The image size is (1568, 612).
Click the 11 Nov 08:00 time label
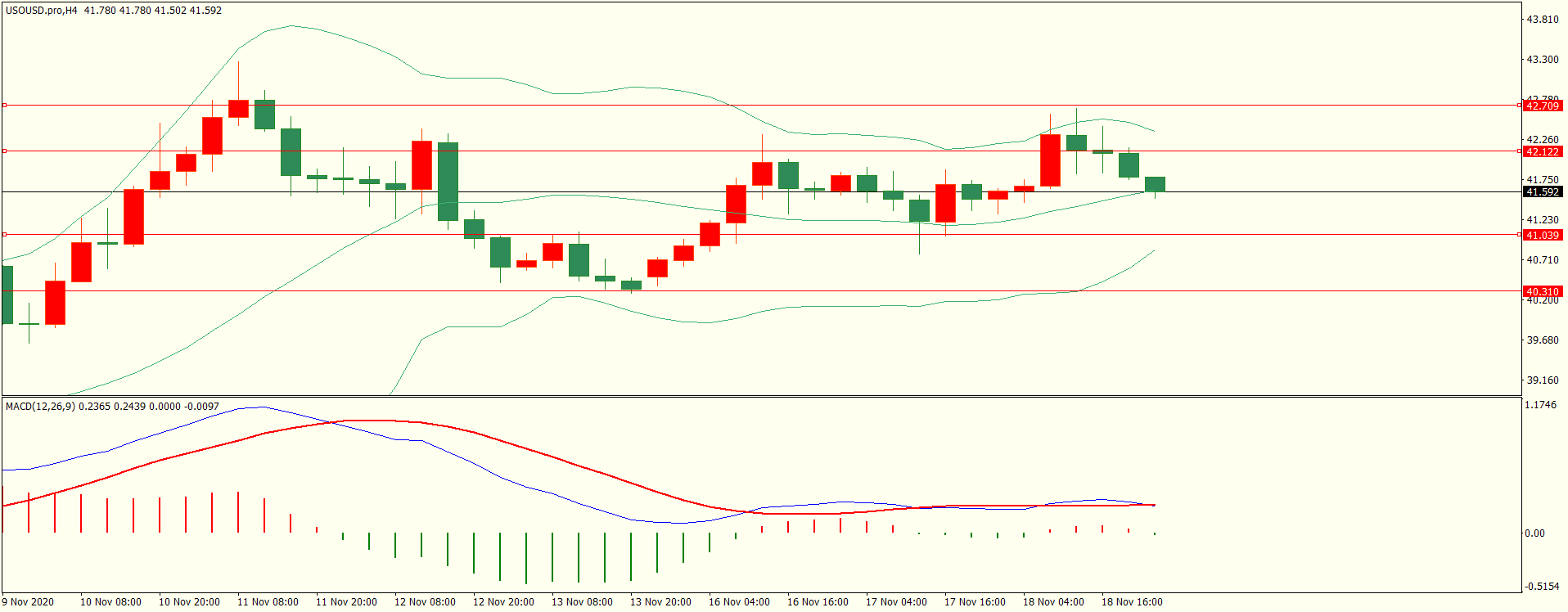point(268,602)
